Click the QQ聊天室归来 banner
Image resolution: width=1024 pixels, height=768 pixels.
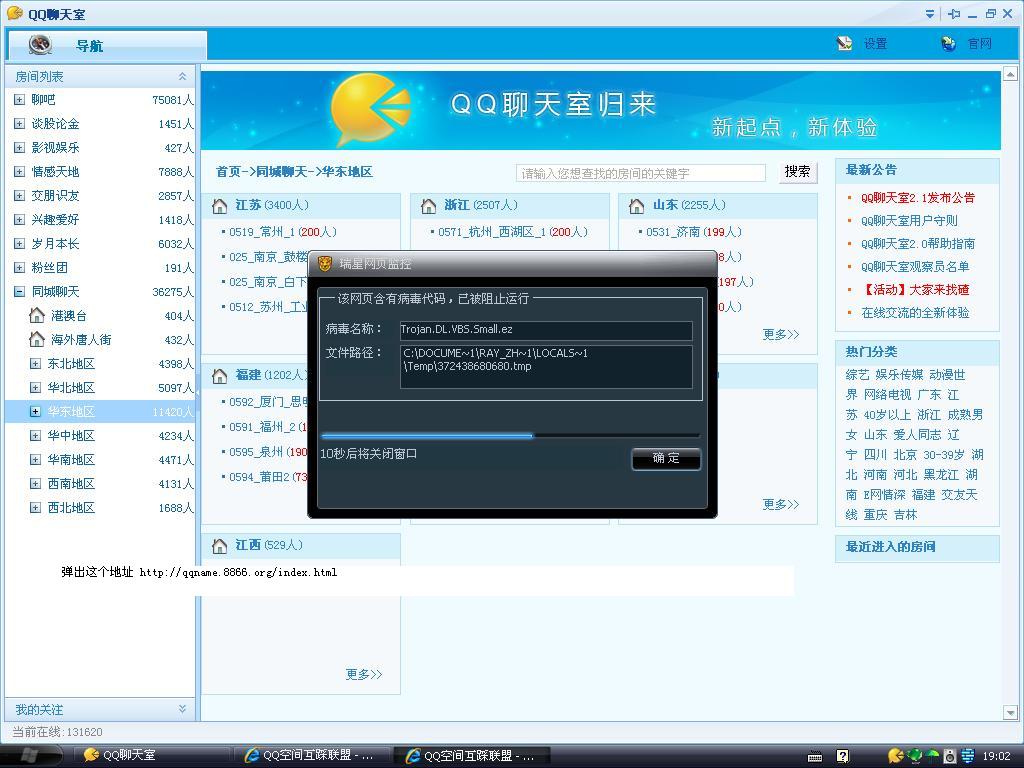601,110
